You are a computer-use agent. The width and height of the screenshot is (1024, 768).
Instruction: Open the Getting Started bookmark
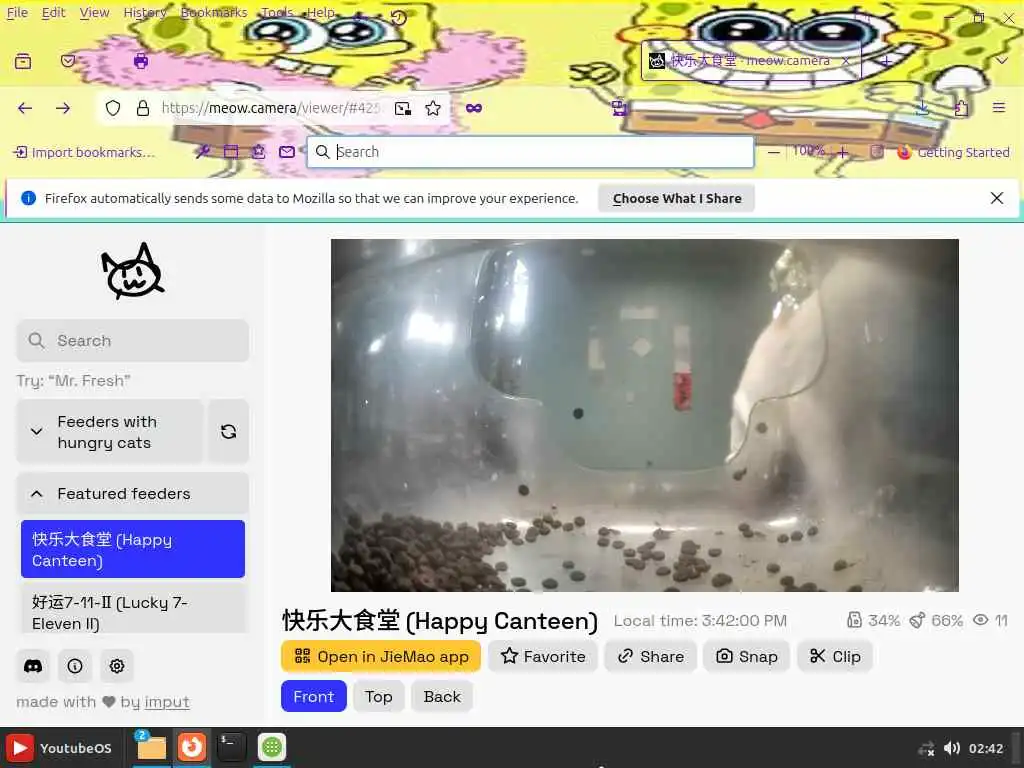point(953,152)
